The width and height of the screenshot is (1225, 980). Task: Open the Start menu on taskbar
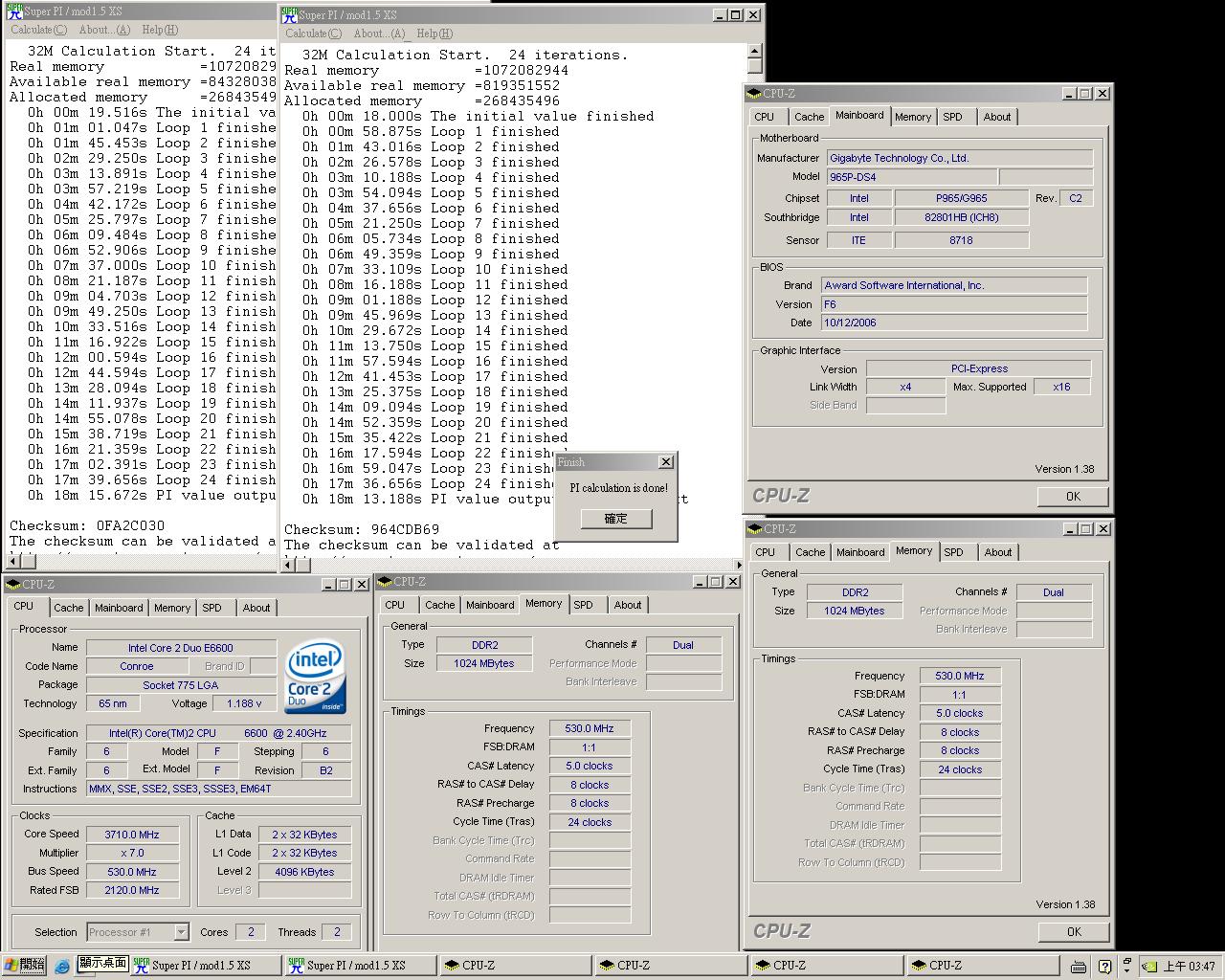tap(24, 965)
